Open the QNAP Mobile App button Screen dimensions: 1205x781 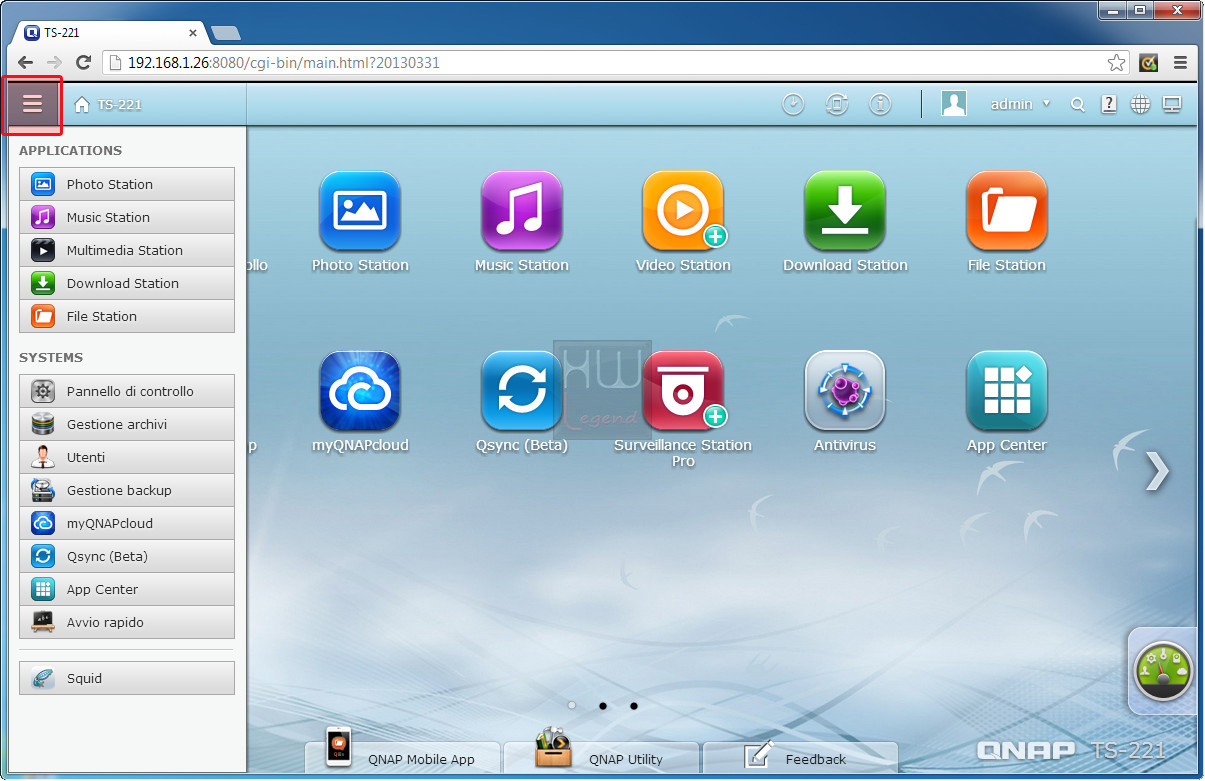[402, 756]
